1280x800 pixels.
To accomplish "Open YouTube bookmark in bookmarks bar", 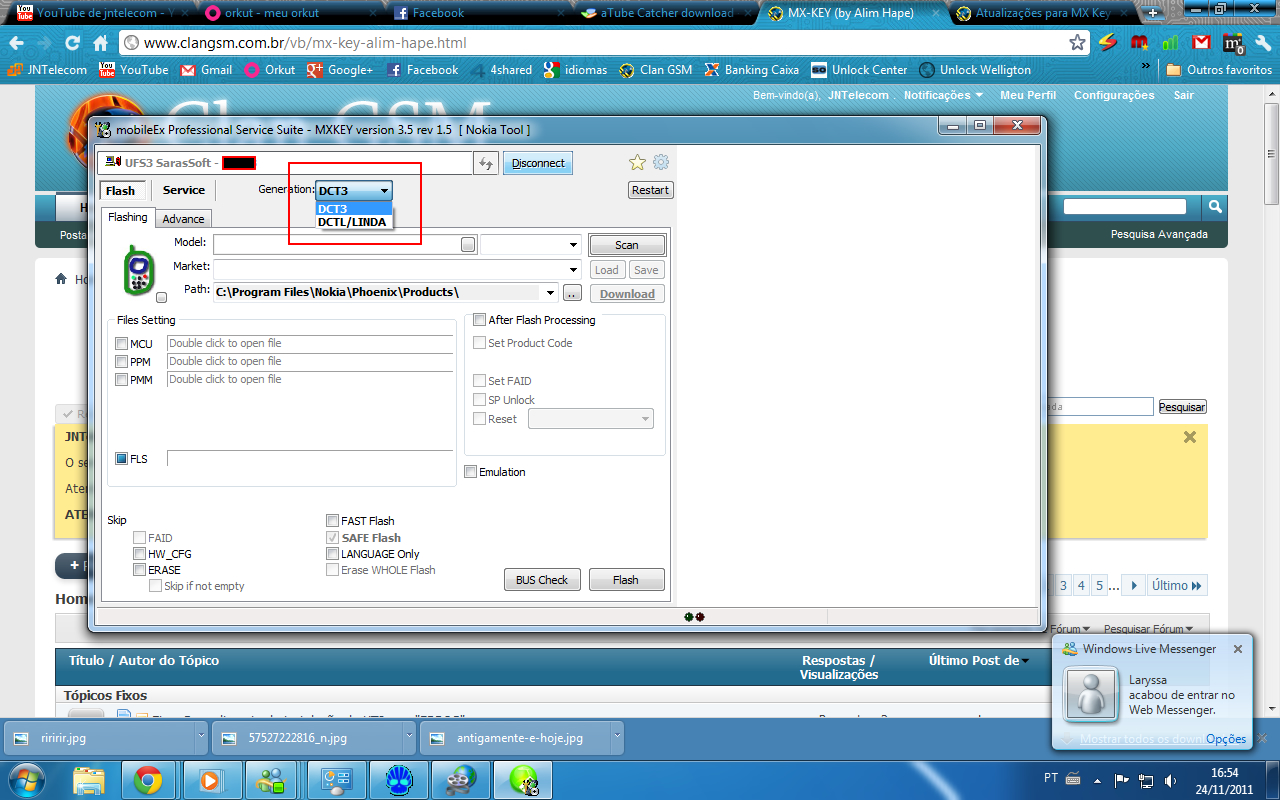I will (x=134, y=70).
